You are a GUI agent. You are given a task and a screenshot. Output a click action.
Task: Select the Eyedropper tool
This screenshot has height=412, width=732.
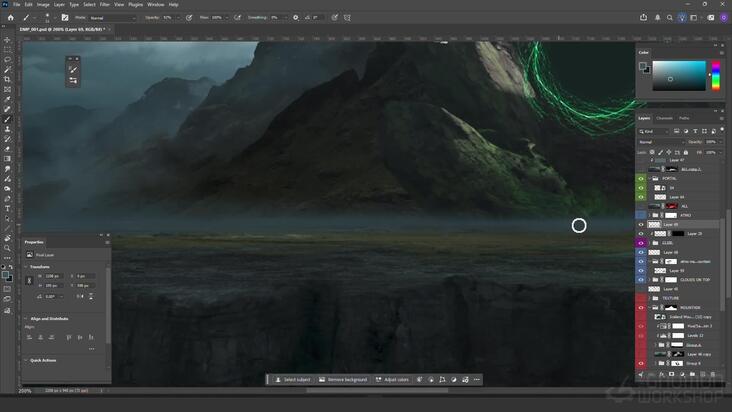pos(7,99)
